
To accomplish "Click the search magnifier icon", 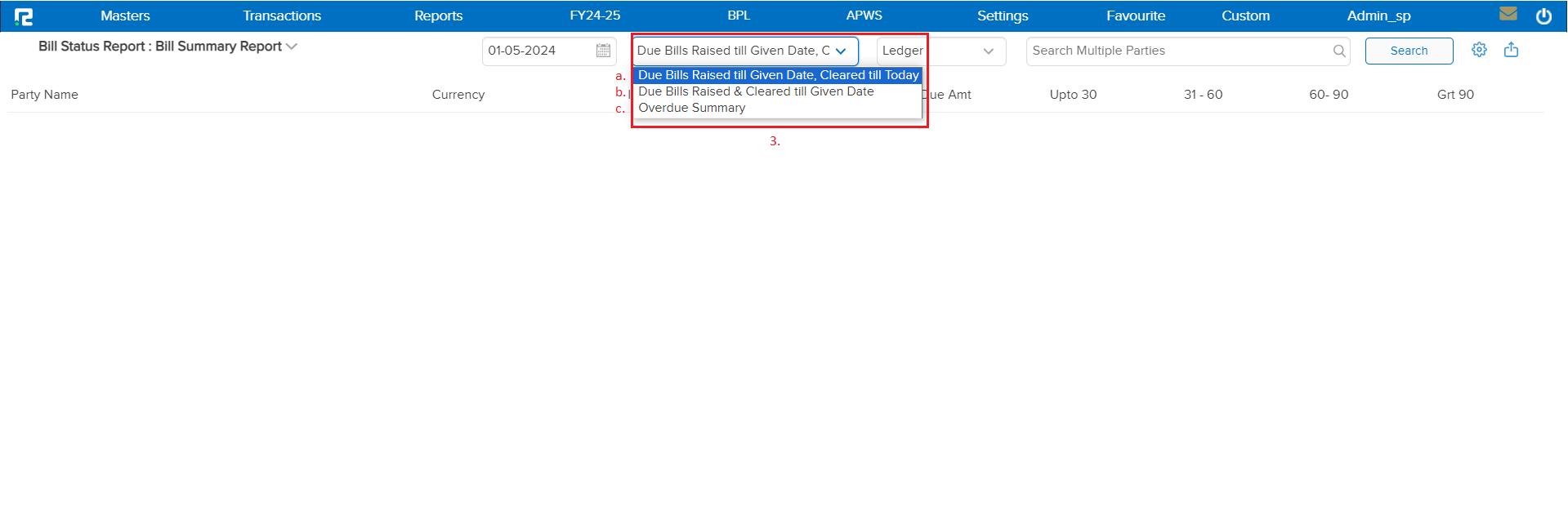I will coord(1338,51).
